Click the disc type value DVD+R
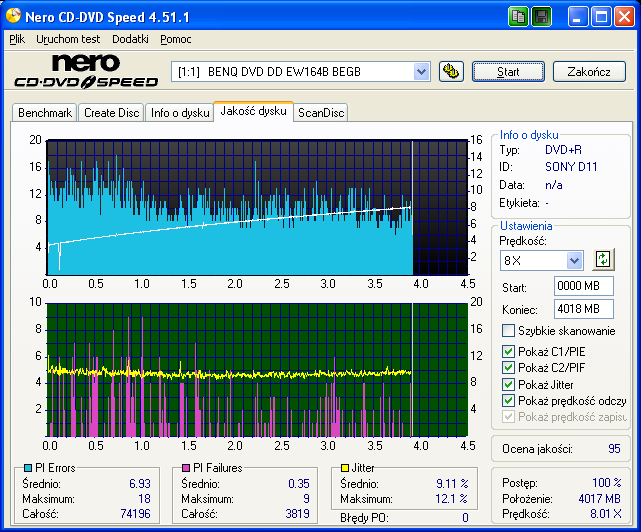641x532 pixels. [563, 150]
